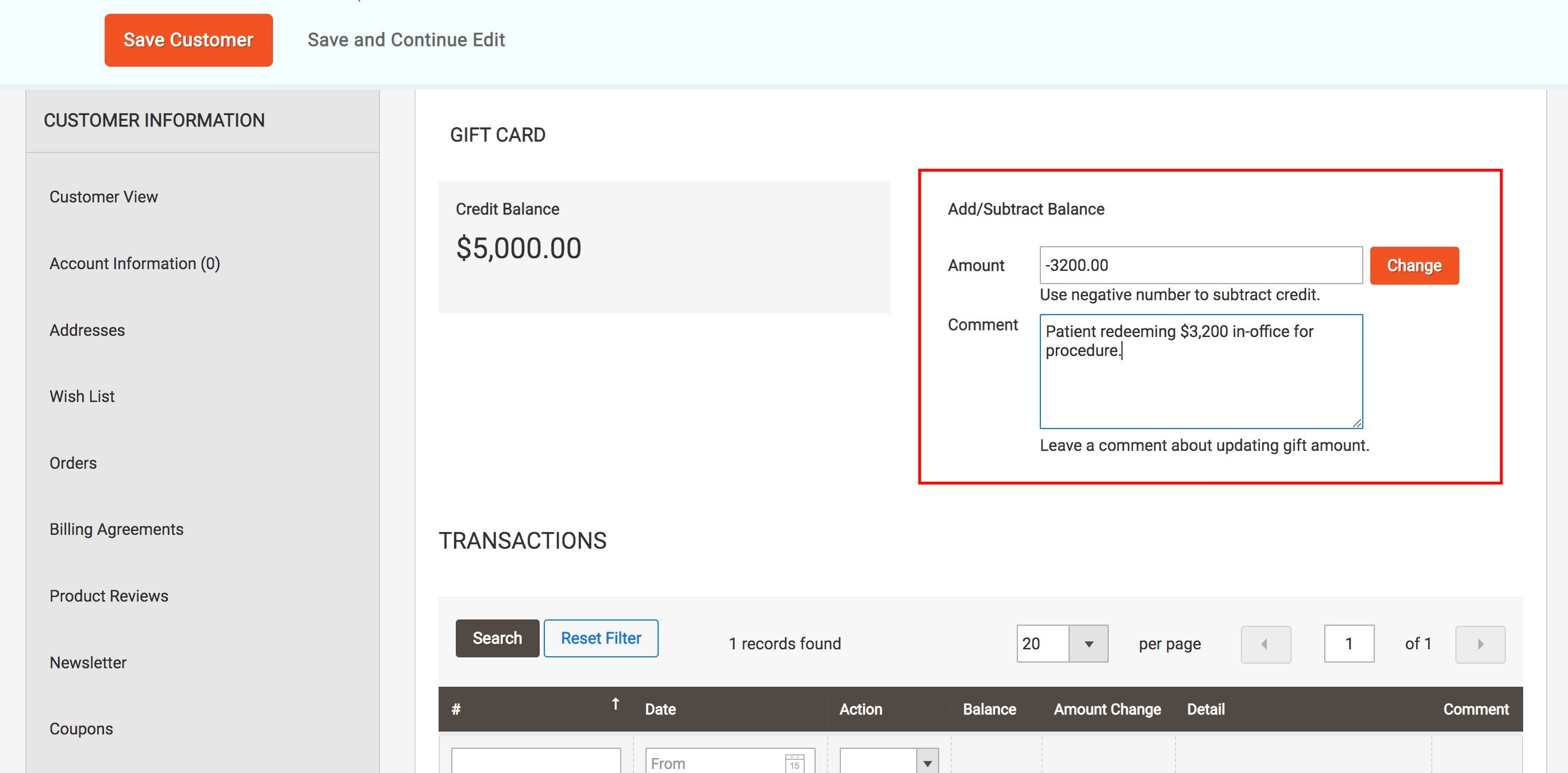The image size is (1568, 773).
Task: Select the Action column header
Action: (x=860, y=709)
